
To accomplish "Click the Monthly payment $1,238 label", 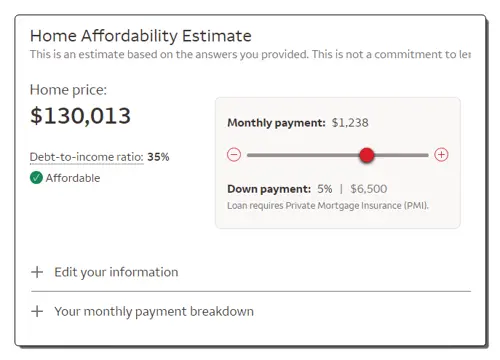I will [298, 123].
